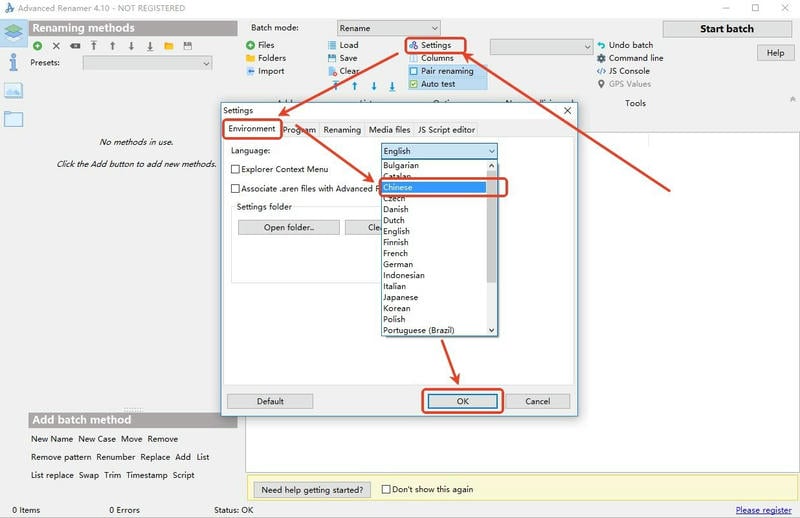Click the green add method icon
Screen dimensions: 800x518
(x=37, y=46)
